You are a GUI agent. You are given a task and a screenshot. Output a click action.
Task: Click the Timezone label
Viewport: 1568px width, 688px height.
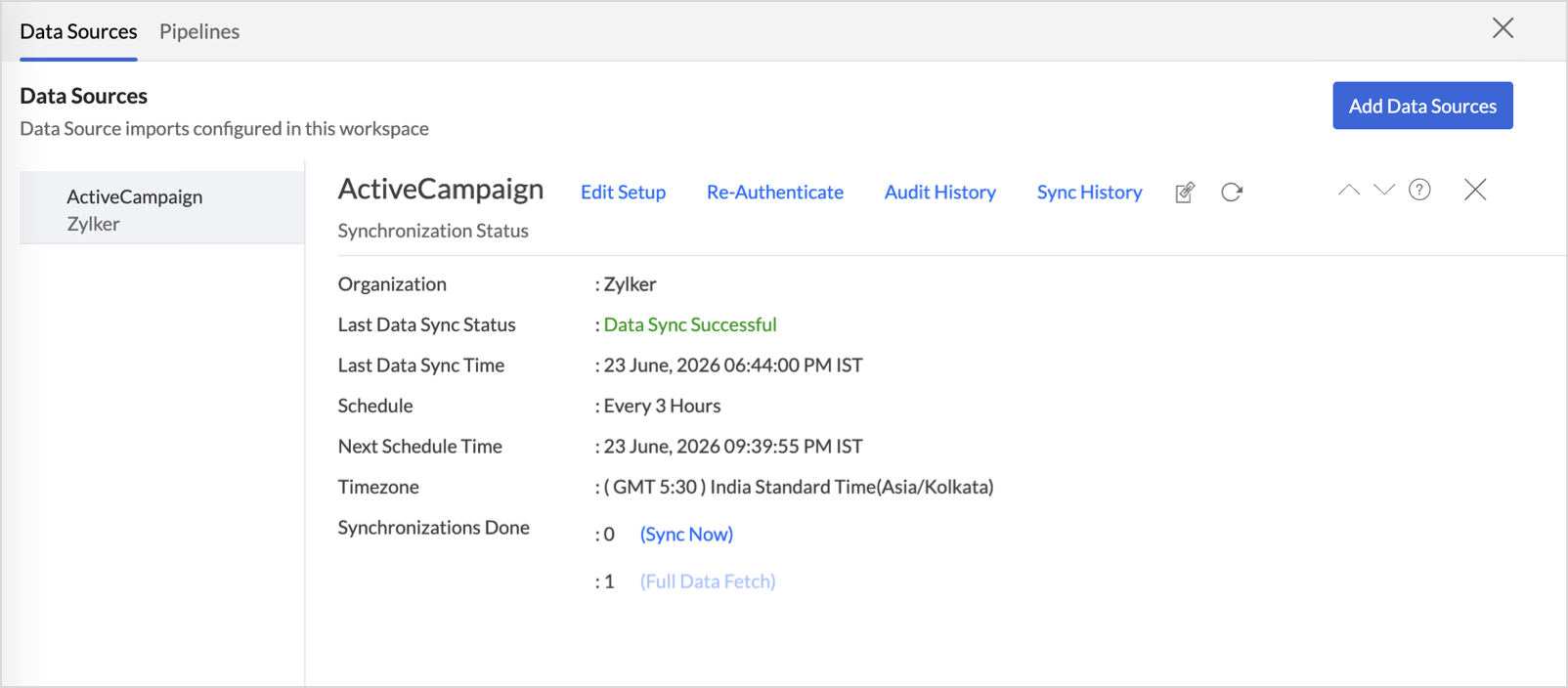click(x=378, y=487)
